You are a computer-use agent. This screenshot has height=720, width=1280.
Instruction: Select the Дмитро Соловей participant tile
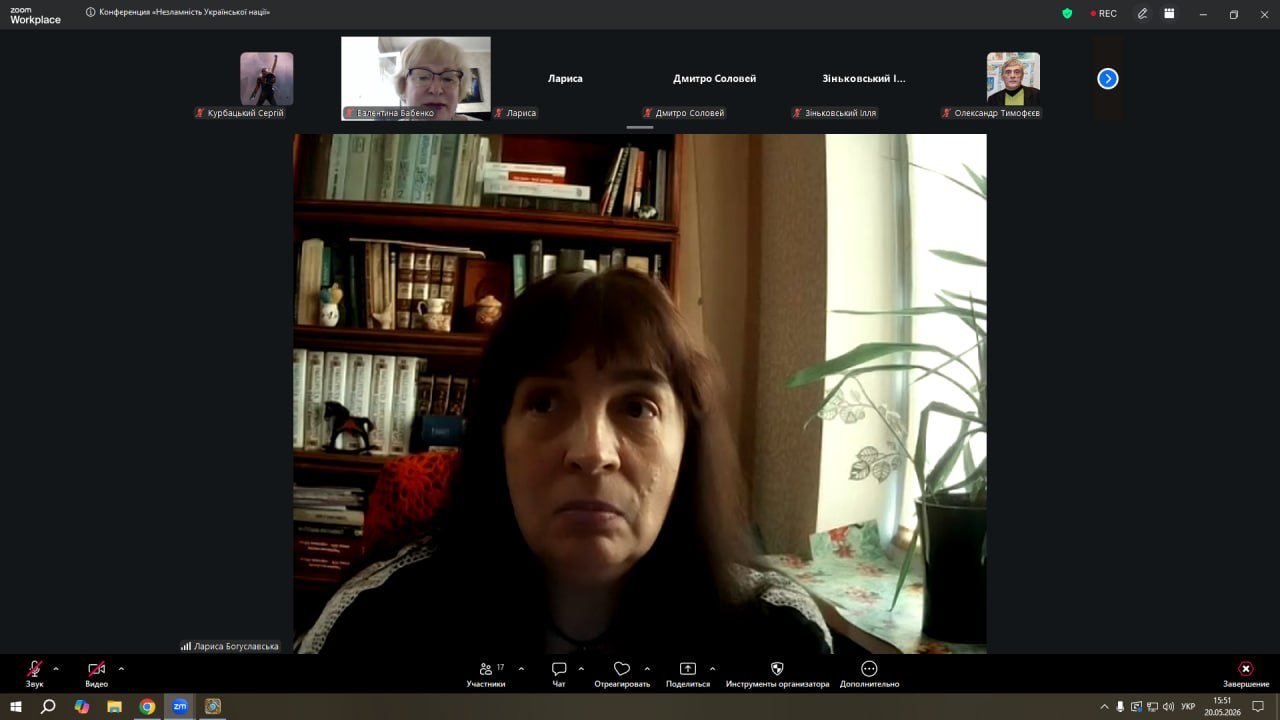[714, 79]
